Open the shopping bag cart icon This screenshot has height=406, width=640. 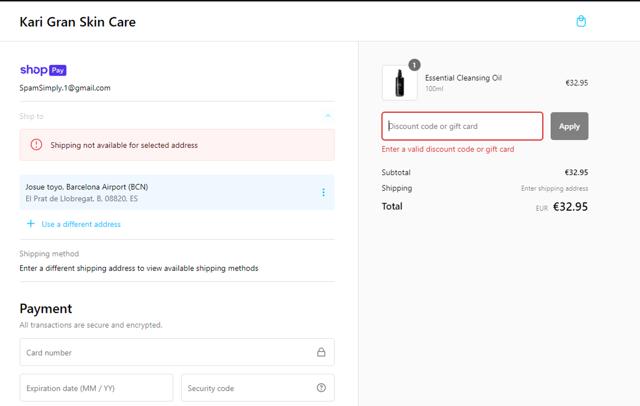pos(581,21)
